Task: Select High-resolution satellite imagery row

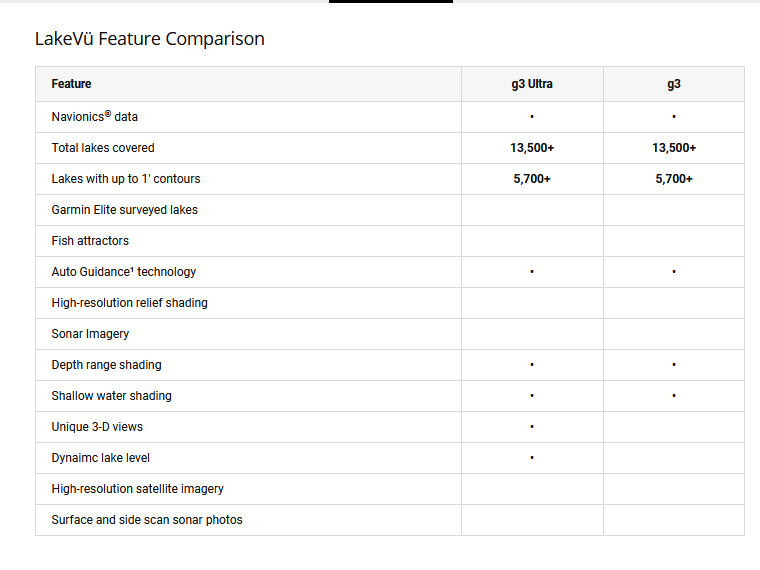Action: (390, 489)
